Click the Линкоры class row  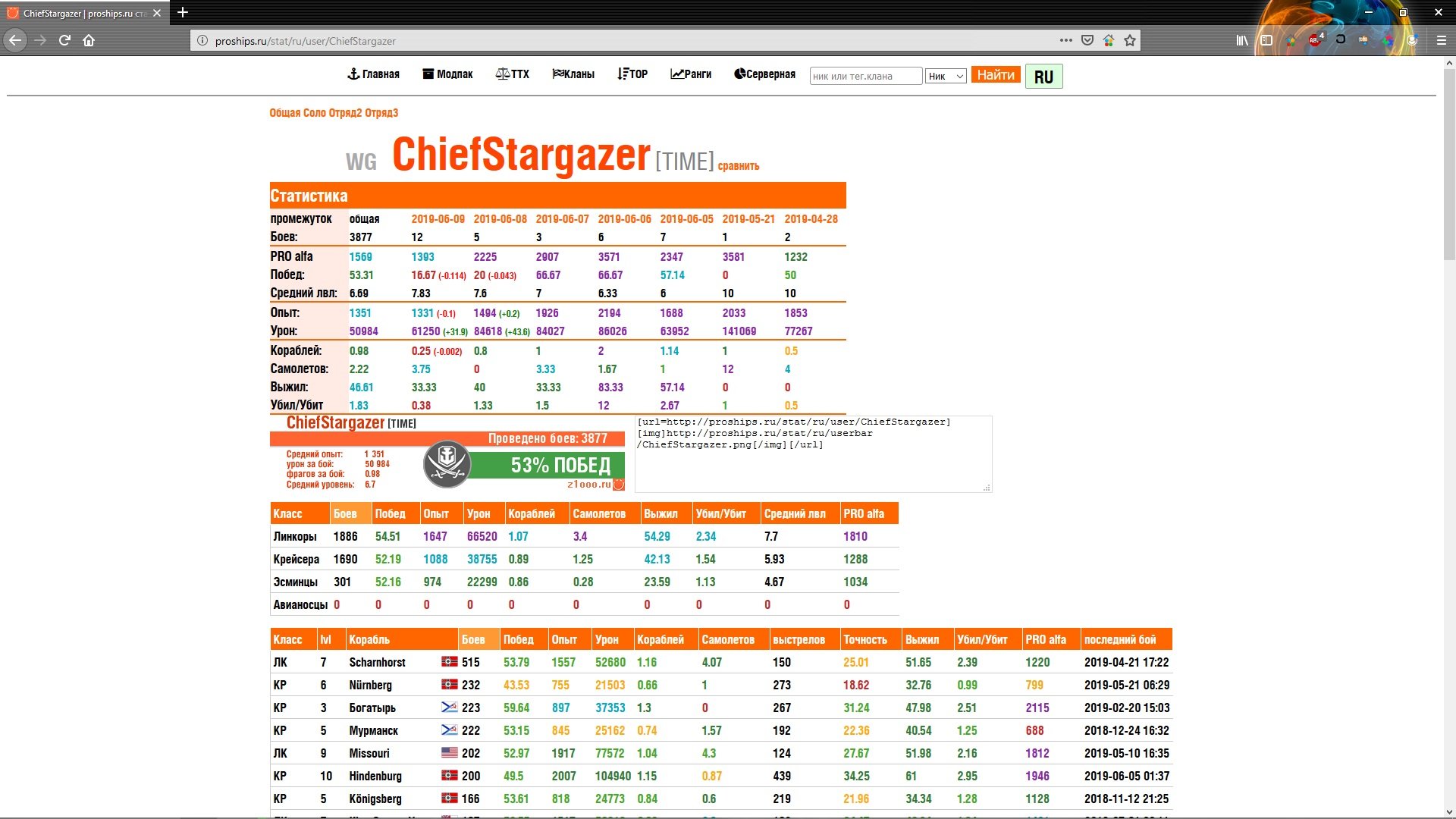coord(584,536)
